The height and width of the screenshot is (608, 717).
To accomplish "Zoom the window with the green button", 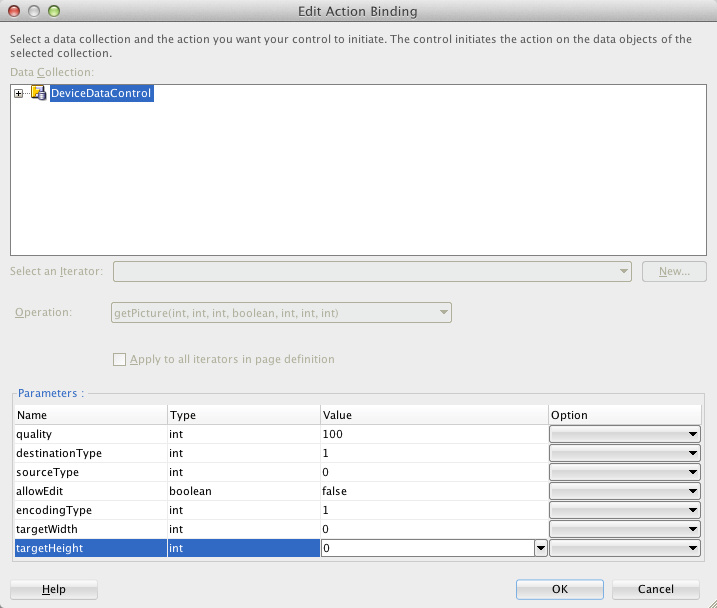I will pyautogui.click(x=54, y=11).
